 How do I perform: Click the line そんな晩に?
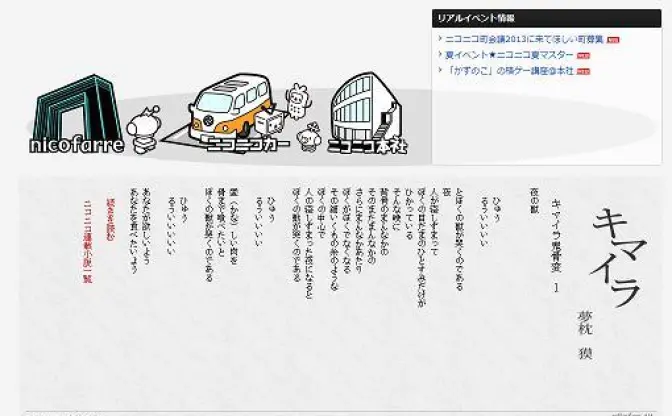click(x=396, y=209)
